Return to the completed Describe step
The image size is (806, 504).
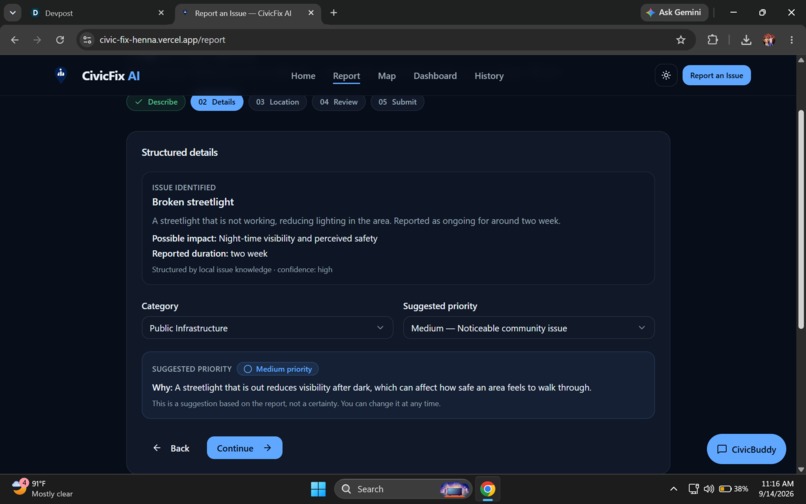click(156, 102)
